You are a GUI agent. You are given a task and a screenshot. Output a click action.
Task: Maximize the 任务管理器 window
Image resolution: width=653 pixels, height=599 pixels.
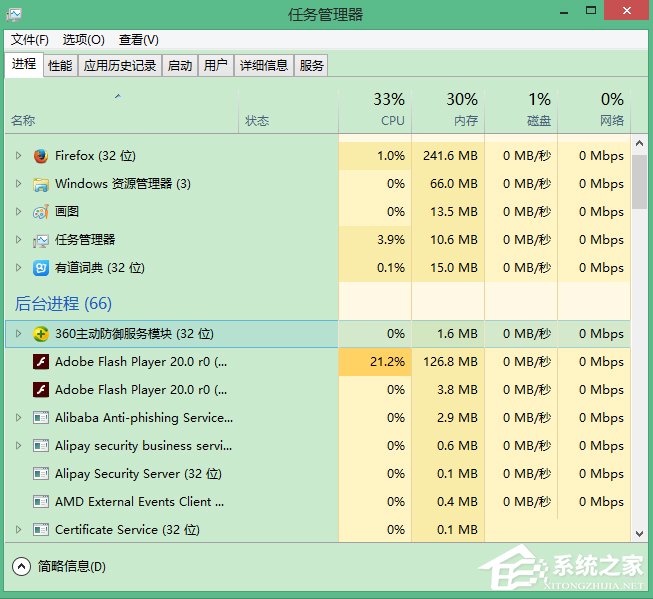(591, 11)
